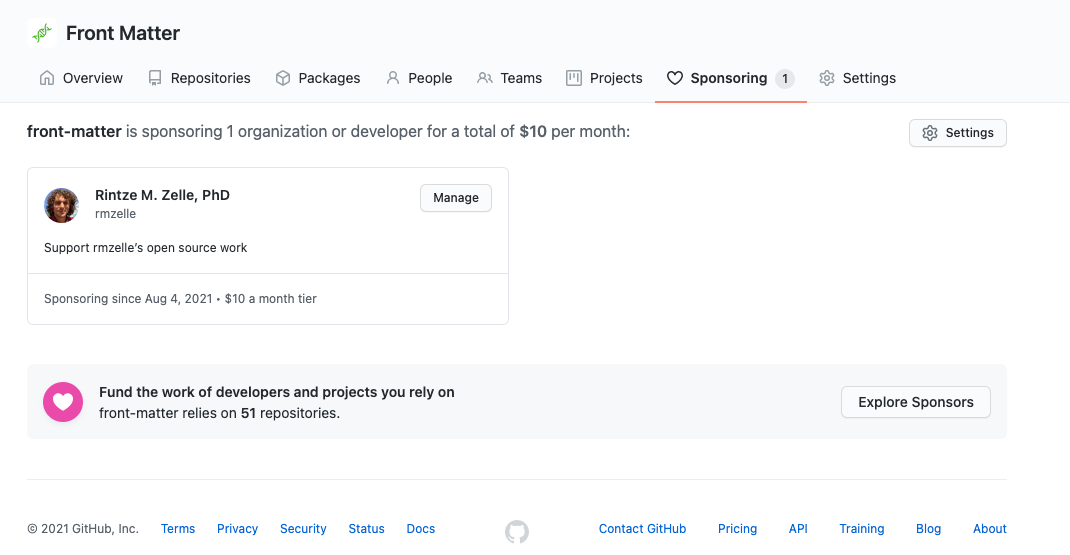
Task: Open the People tab
Action: pyautogui.click(x=419, y=78)
